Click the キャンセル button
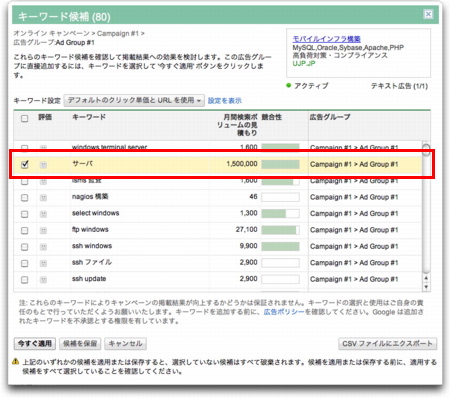The image size is (450, 398). click(125, 343)
